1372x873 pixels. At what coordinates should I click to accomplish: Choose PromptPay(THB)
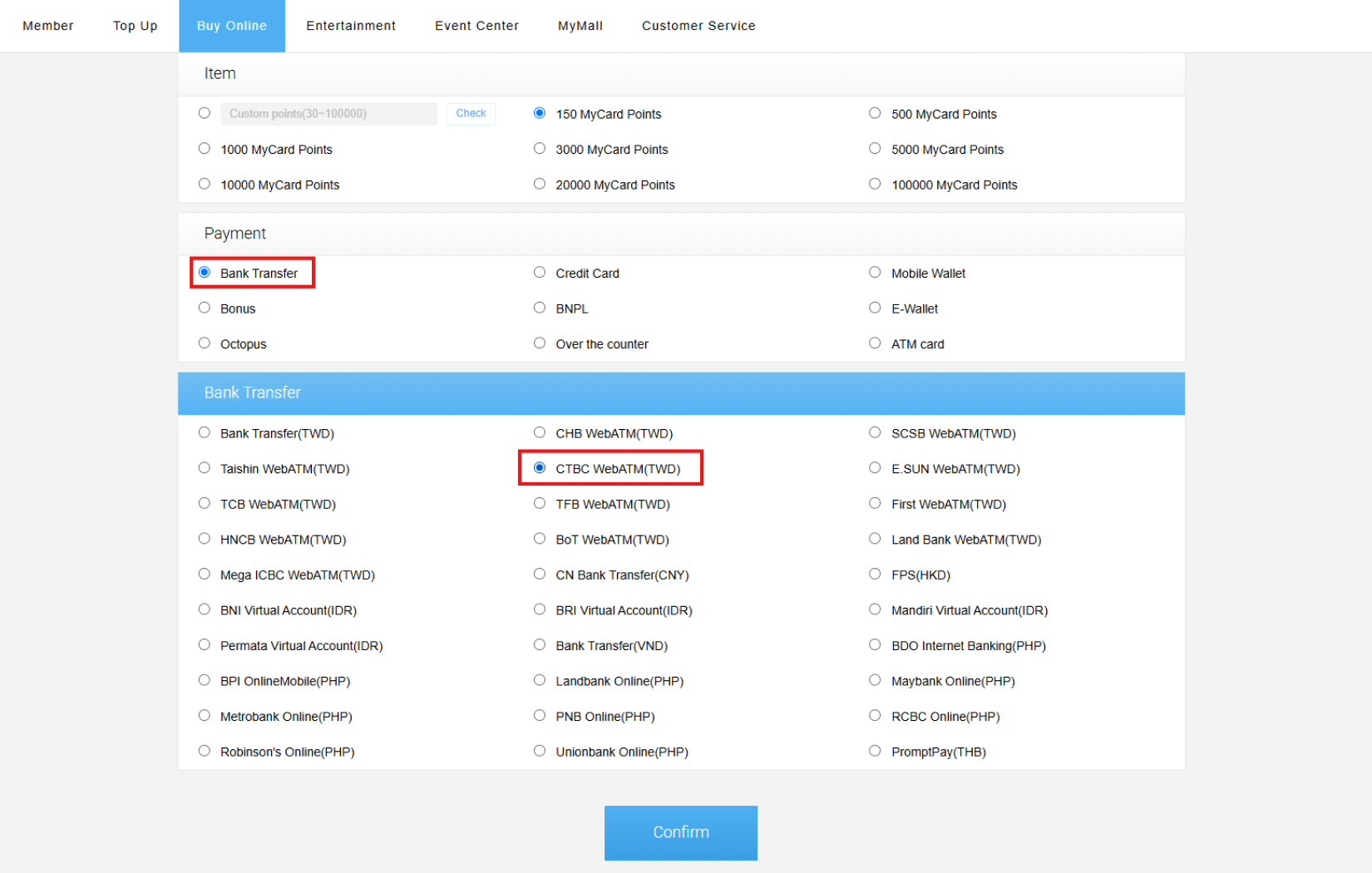875,751
